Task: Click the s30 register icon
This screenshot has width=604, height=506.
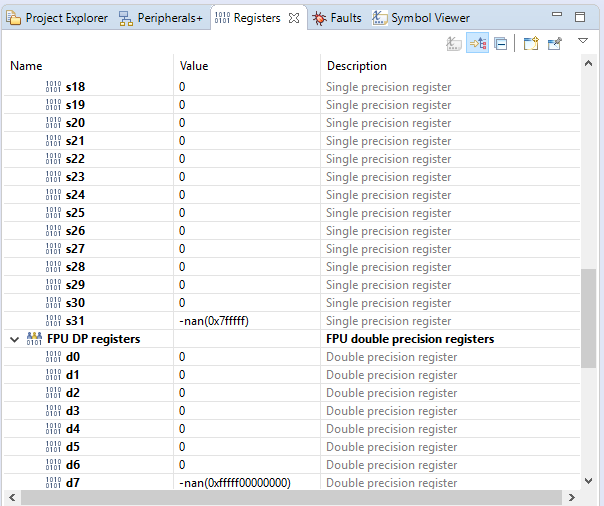Action: (53, 303)
